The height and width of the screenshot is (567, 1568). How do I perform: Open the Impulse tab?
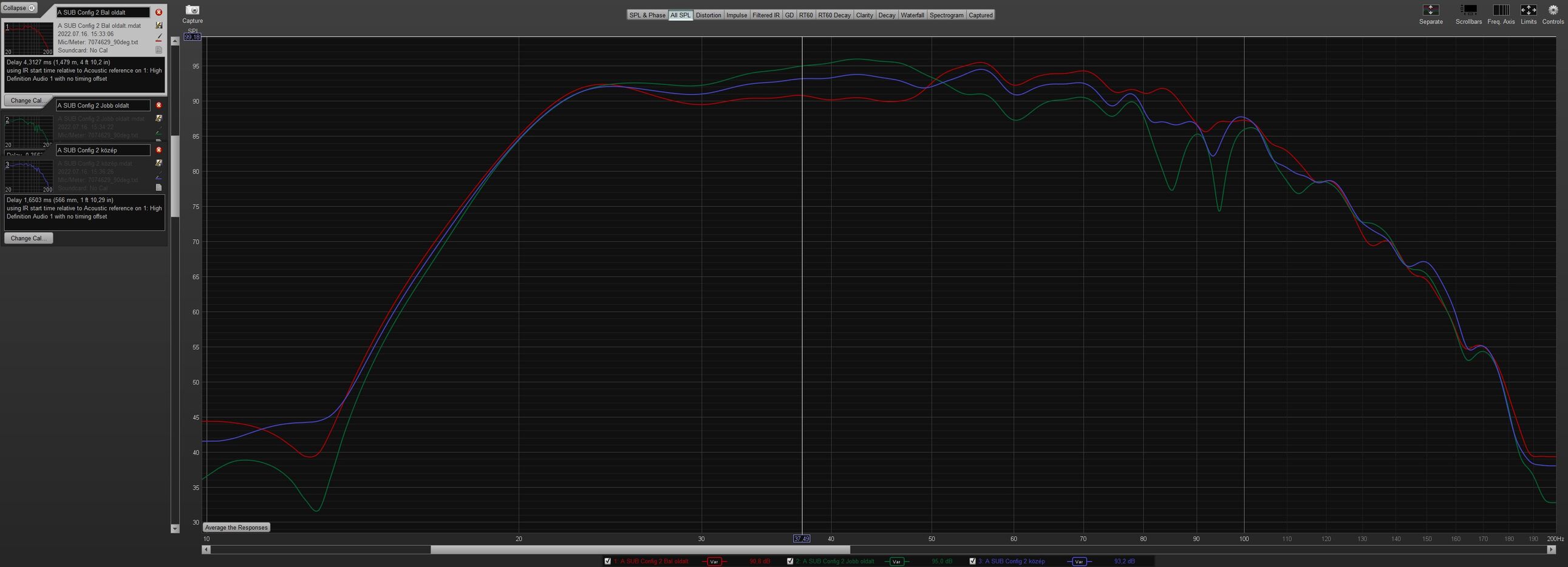click(737, 15)
